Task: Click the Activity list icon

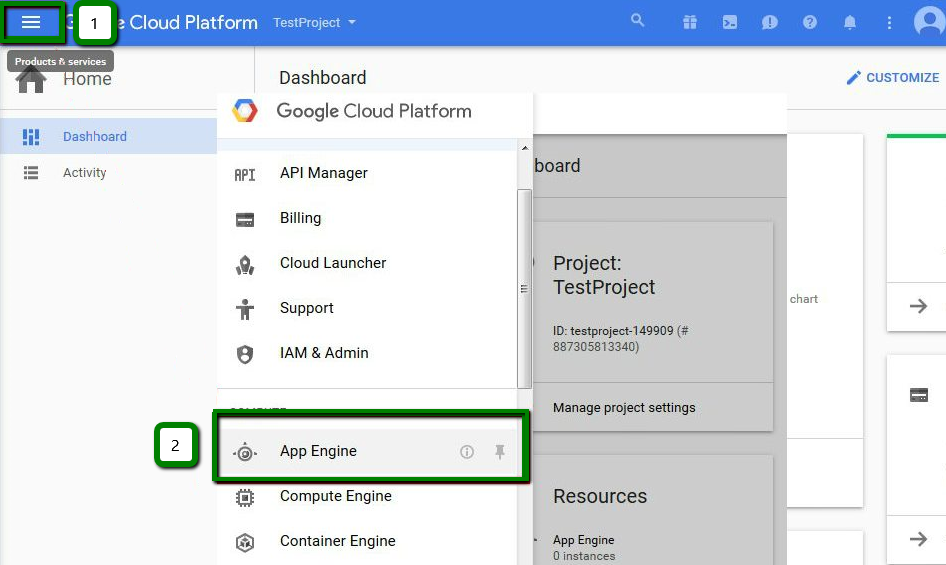Action: tap(31, 173)
